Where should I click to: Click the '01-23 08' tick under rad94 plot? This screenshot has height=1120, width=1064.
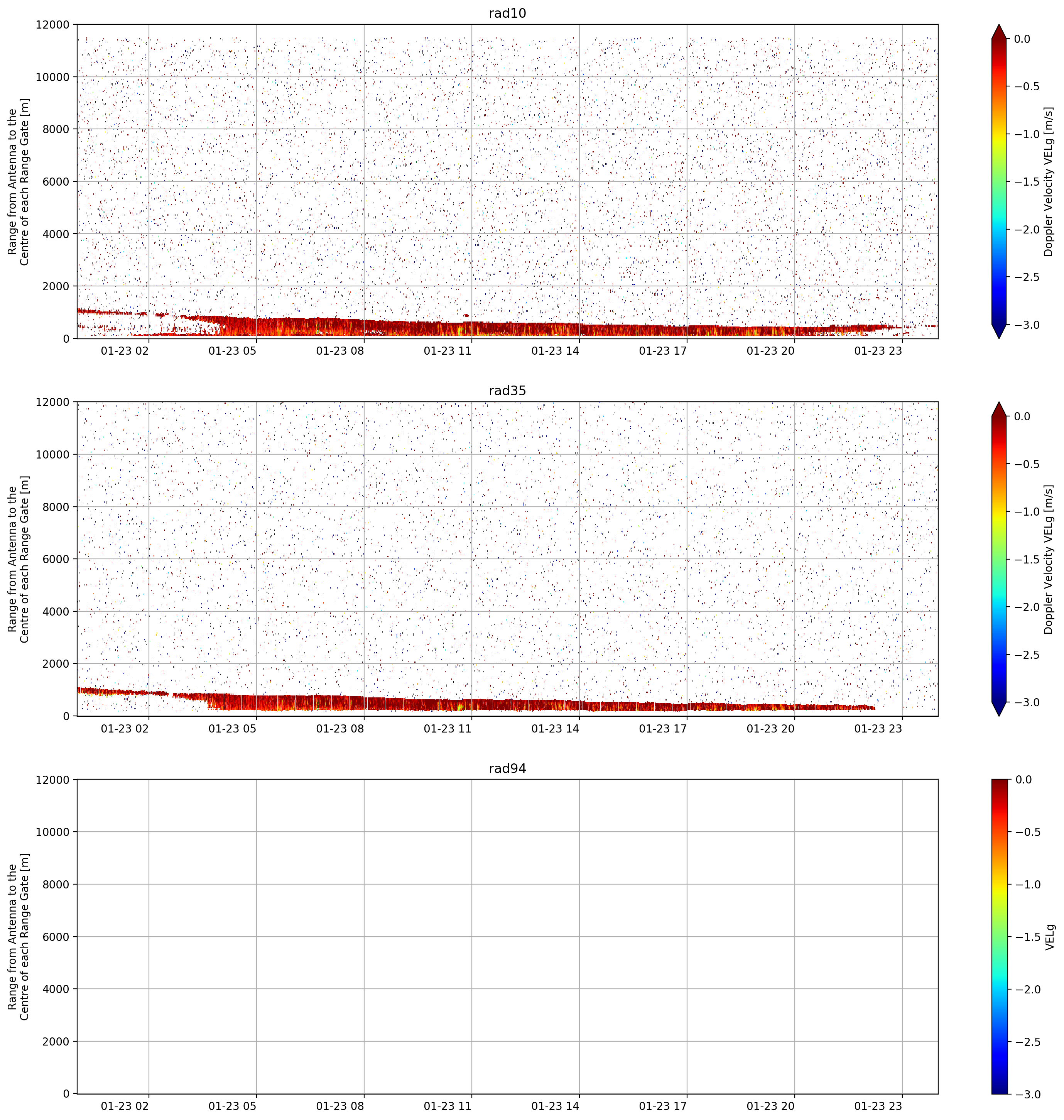tap(340, 1106)
